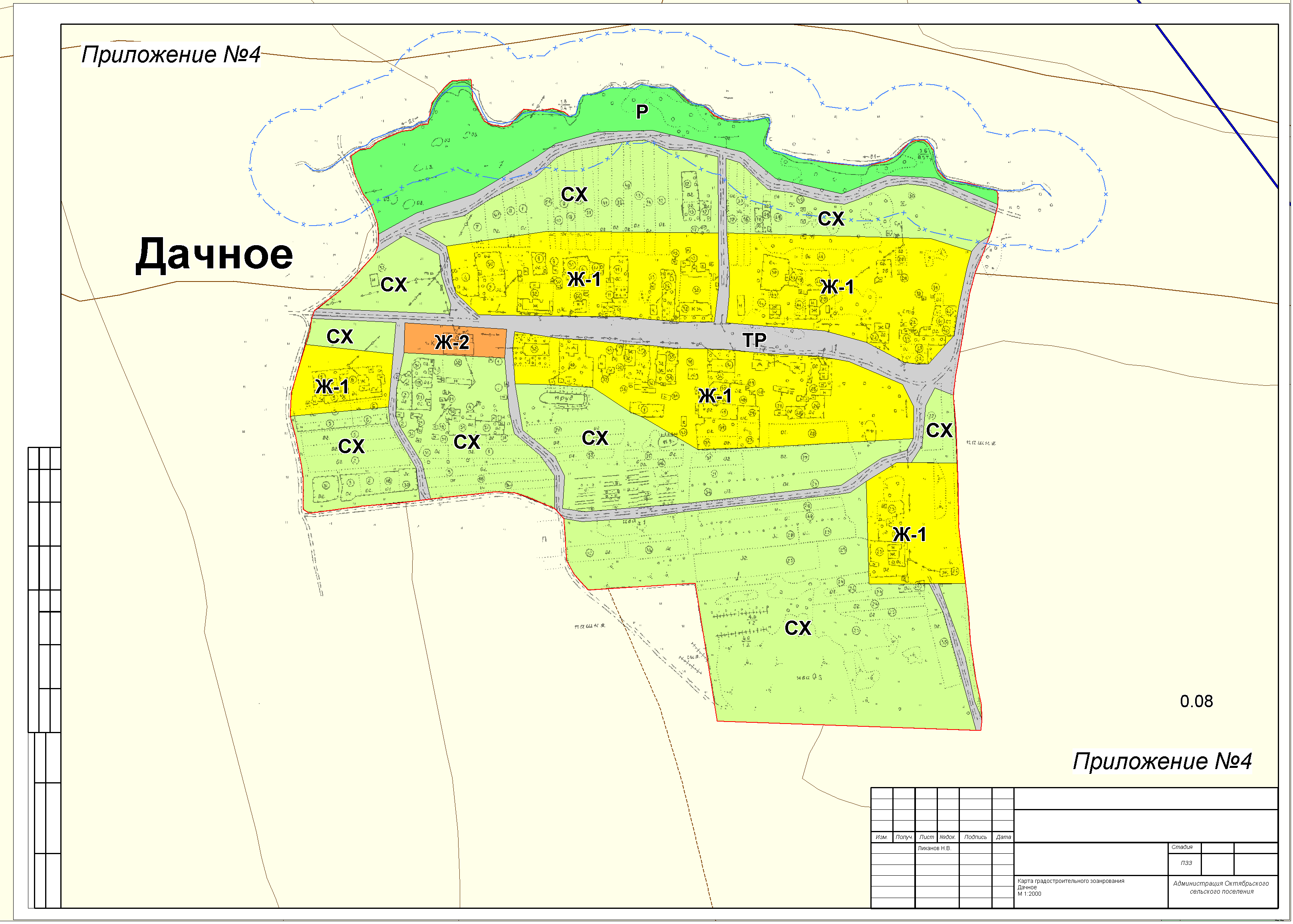The height and width of the screenshot is (924, 1293).
Task: Click the Подпись column header
Action: pos(975,837)
